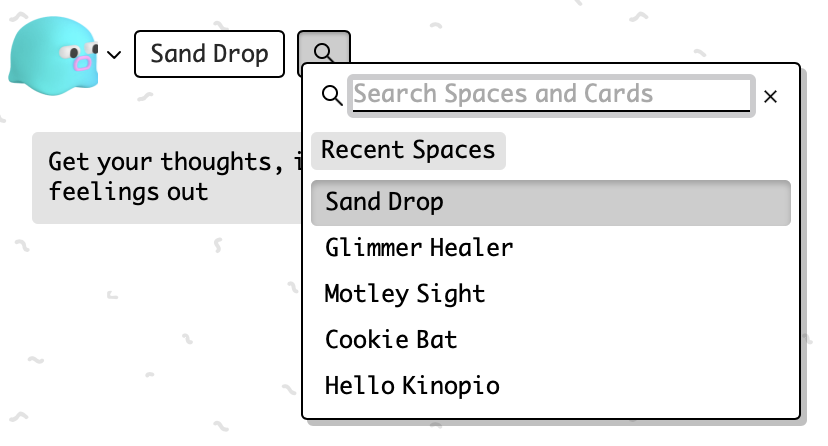Viewport: 828px width, 446px height.
Task: Clear the search with the X button
Action: (x=770, y=96)
